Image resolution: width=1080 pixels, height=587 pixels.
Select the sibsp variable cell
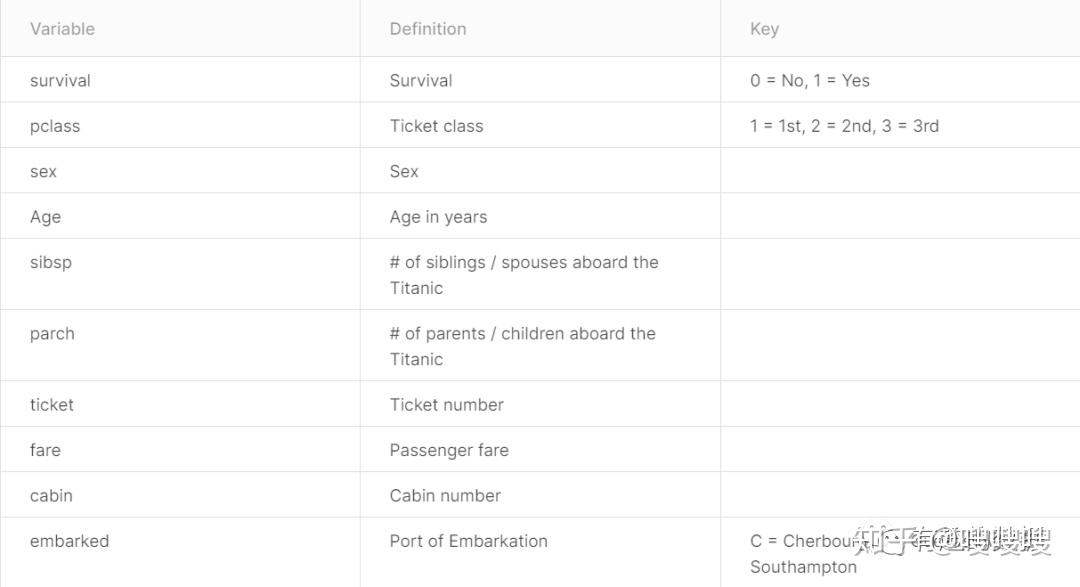click(x=51, y=263)
